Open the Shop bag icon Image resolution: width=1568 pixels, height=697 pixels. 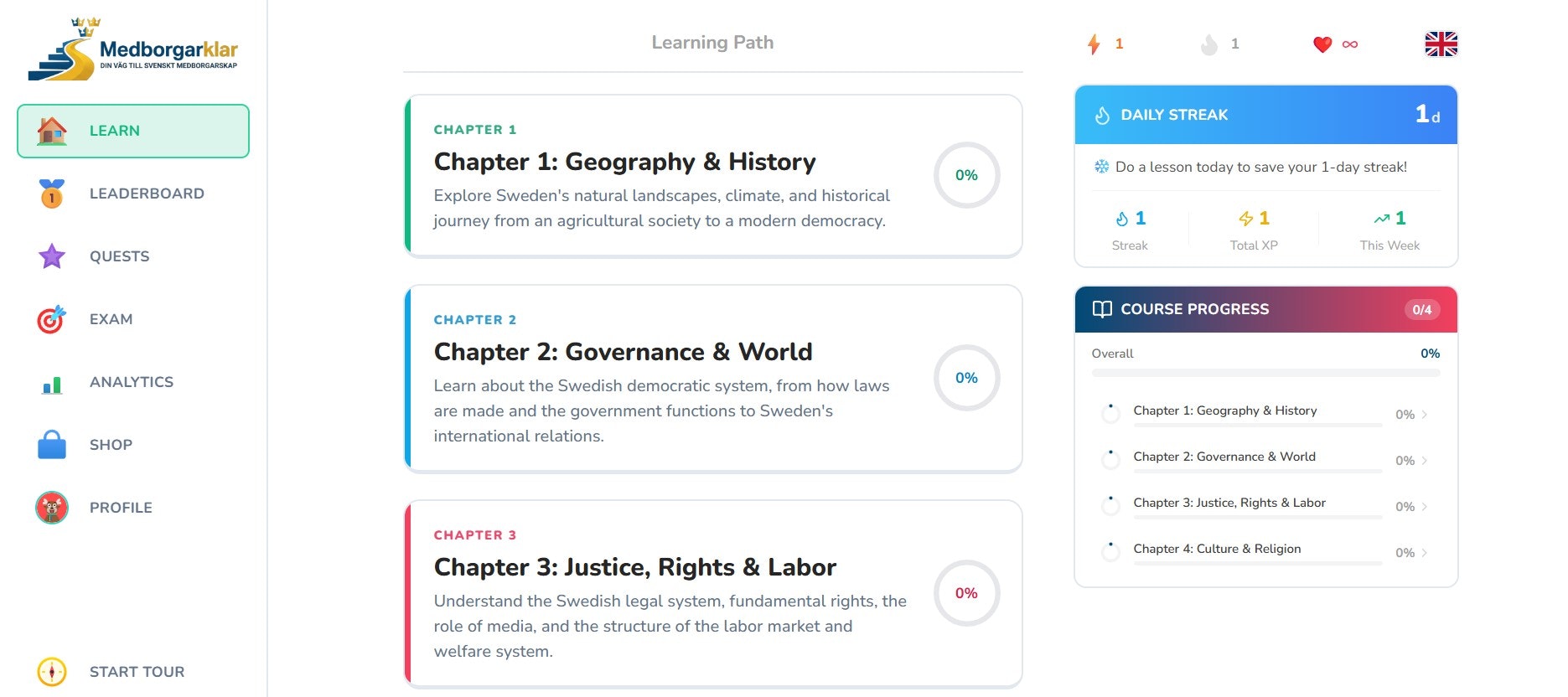[x=52, y=445]
